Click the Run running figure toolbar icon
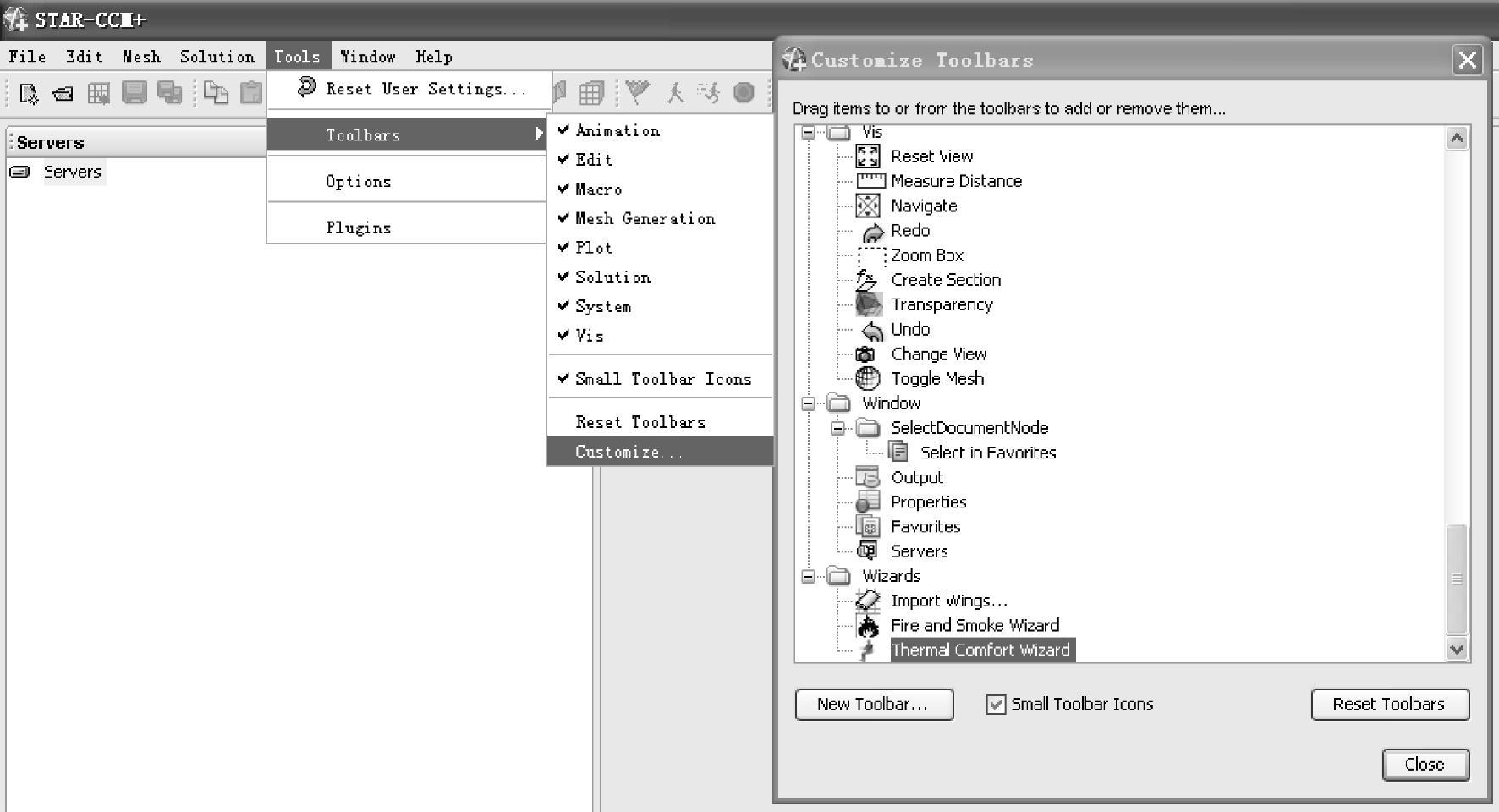Viewport: 1499px width, 812px height. [709, 92]
